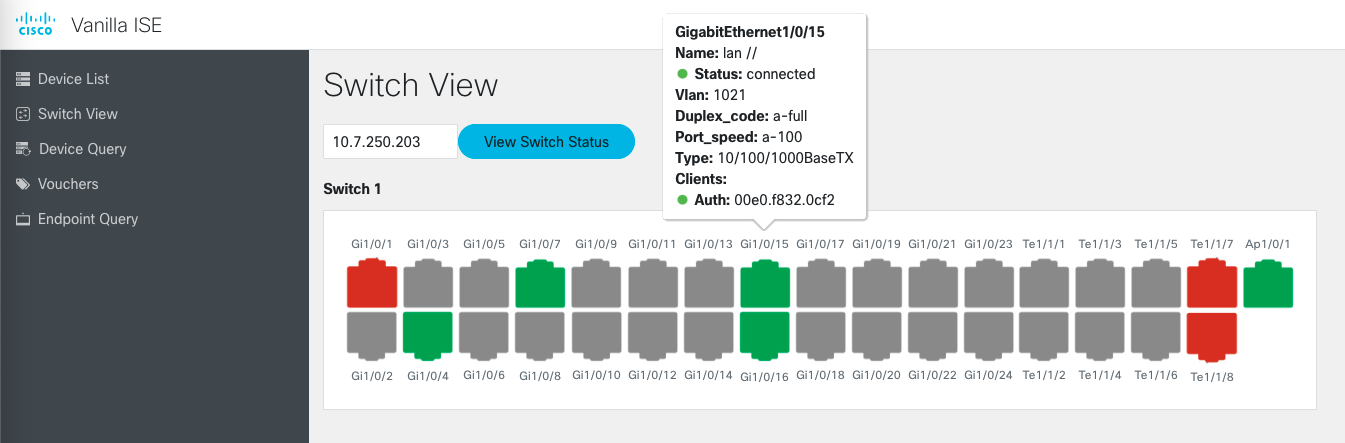Select port Gi1/0/3 on the switch
This screenshot has height=443, width=1345.
click(x=428, y=283)
